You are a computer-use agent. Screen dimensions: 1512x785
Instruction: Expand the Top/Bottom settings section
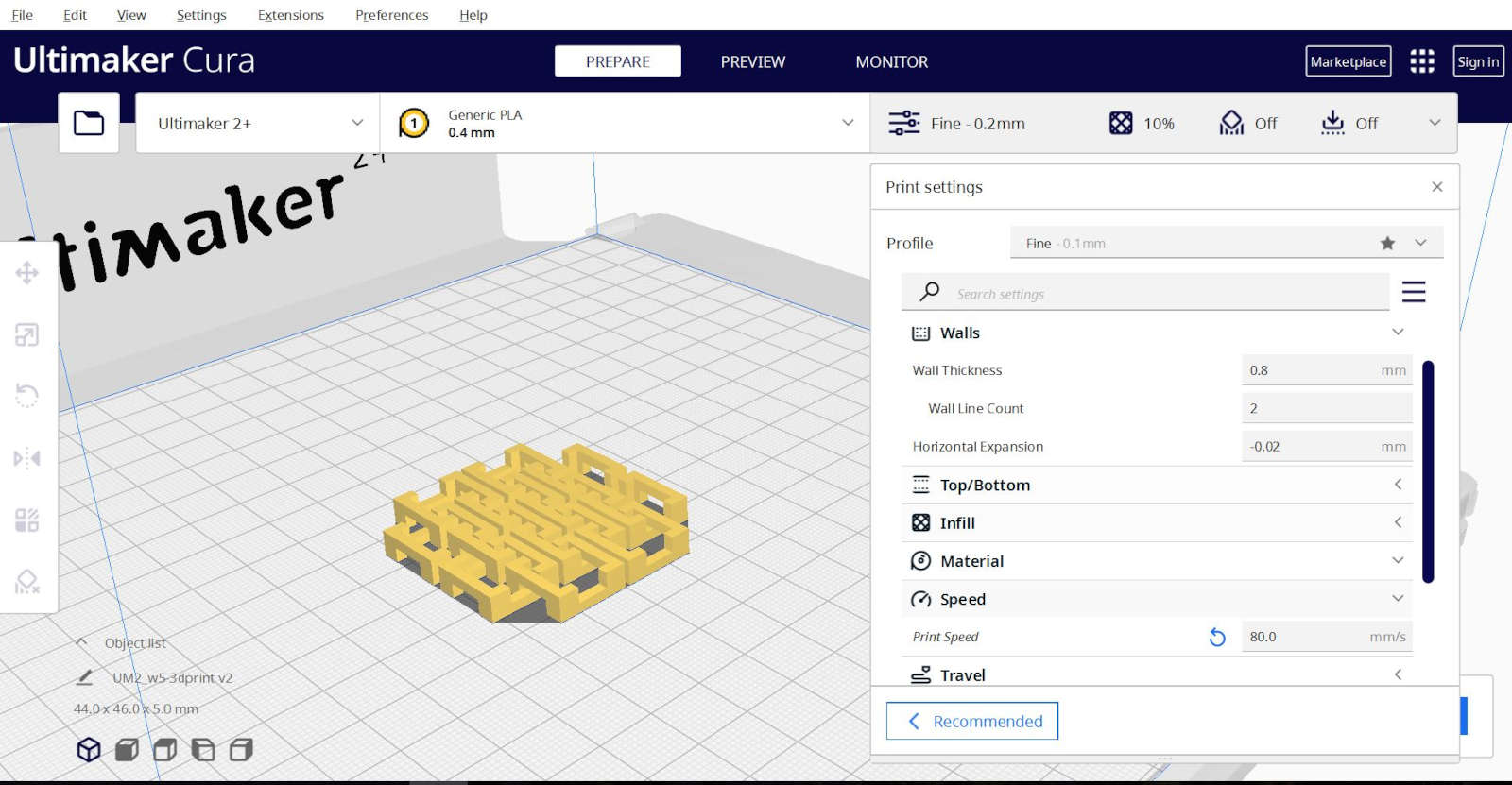[x=1398, y=485]
